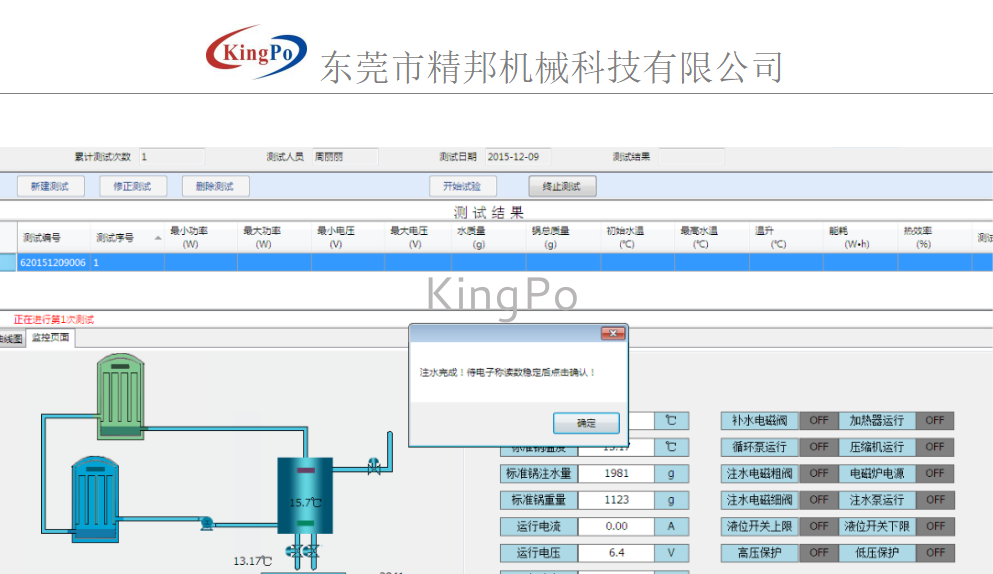Click the left valve icon below the water tank
This screenshot has height=574, width=993.
point(293,551)
